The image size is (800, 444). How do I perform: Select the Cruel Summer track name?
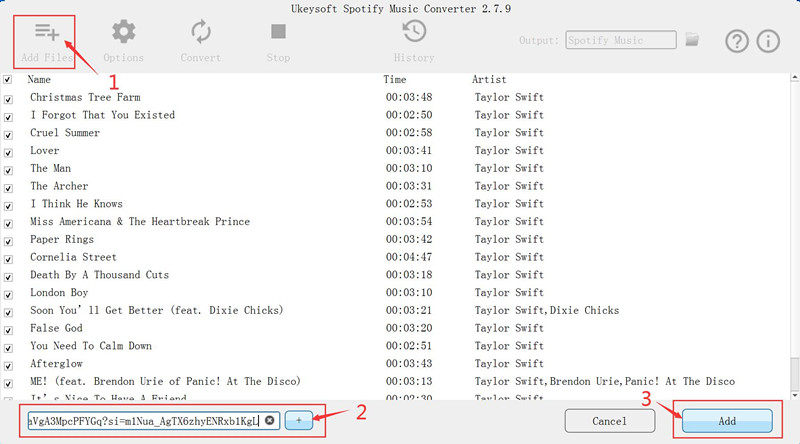65,133
